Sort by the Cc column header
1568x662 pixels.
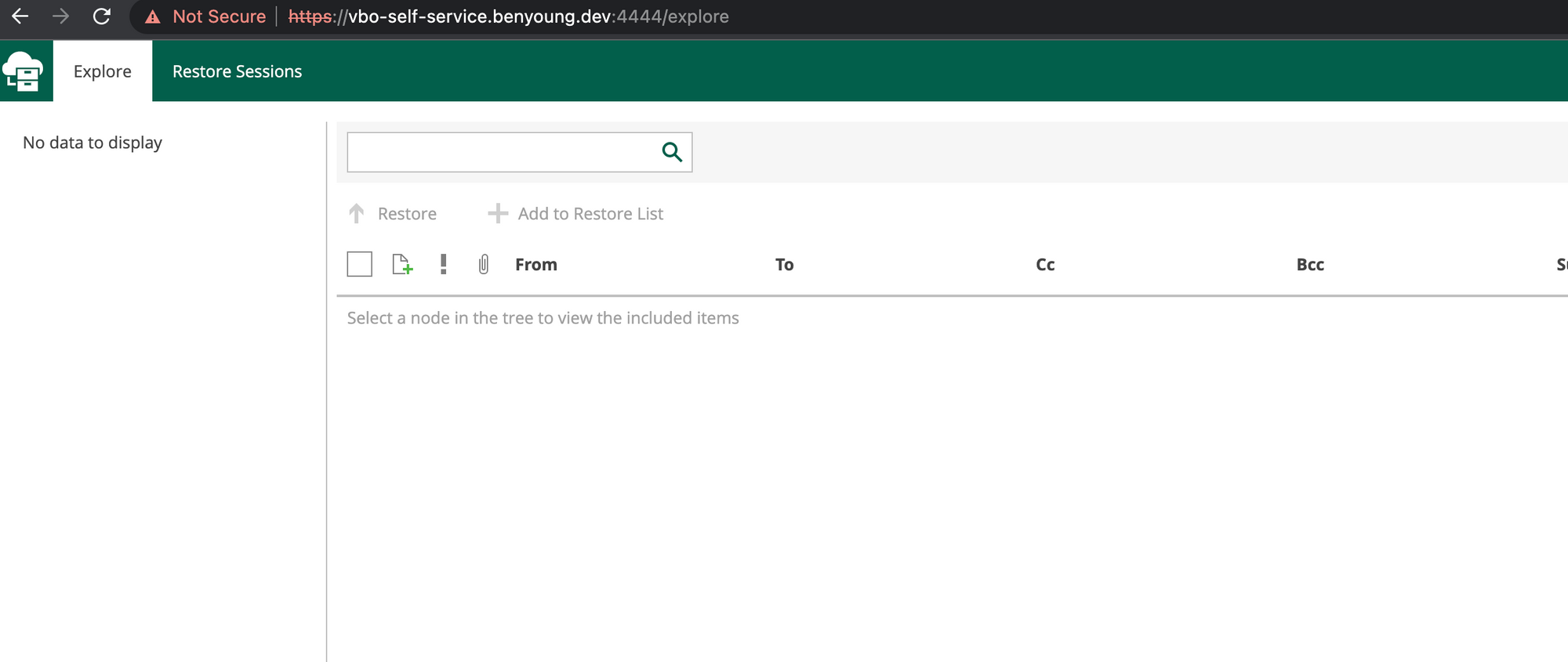click(1045, 265)
